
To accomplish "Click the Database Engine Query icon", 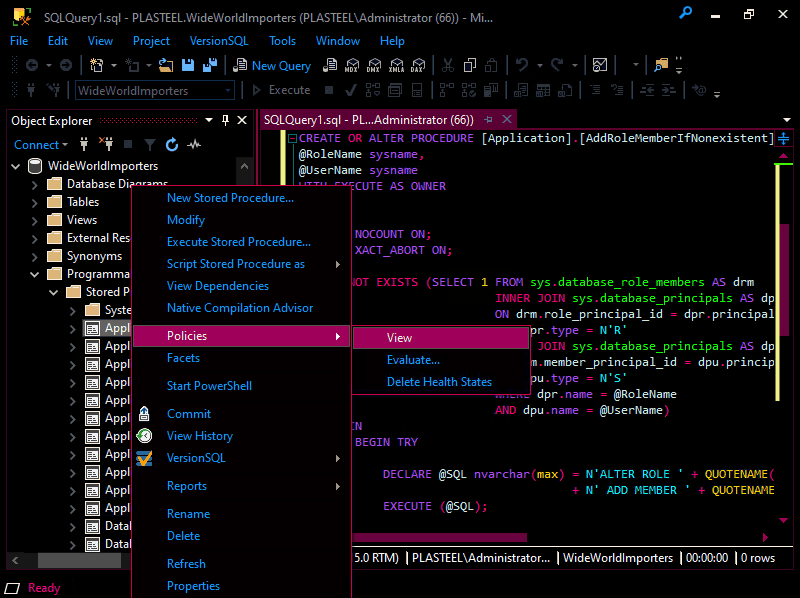I will (x=330, y=65).
